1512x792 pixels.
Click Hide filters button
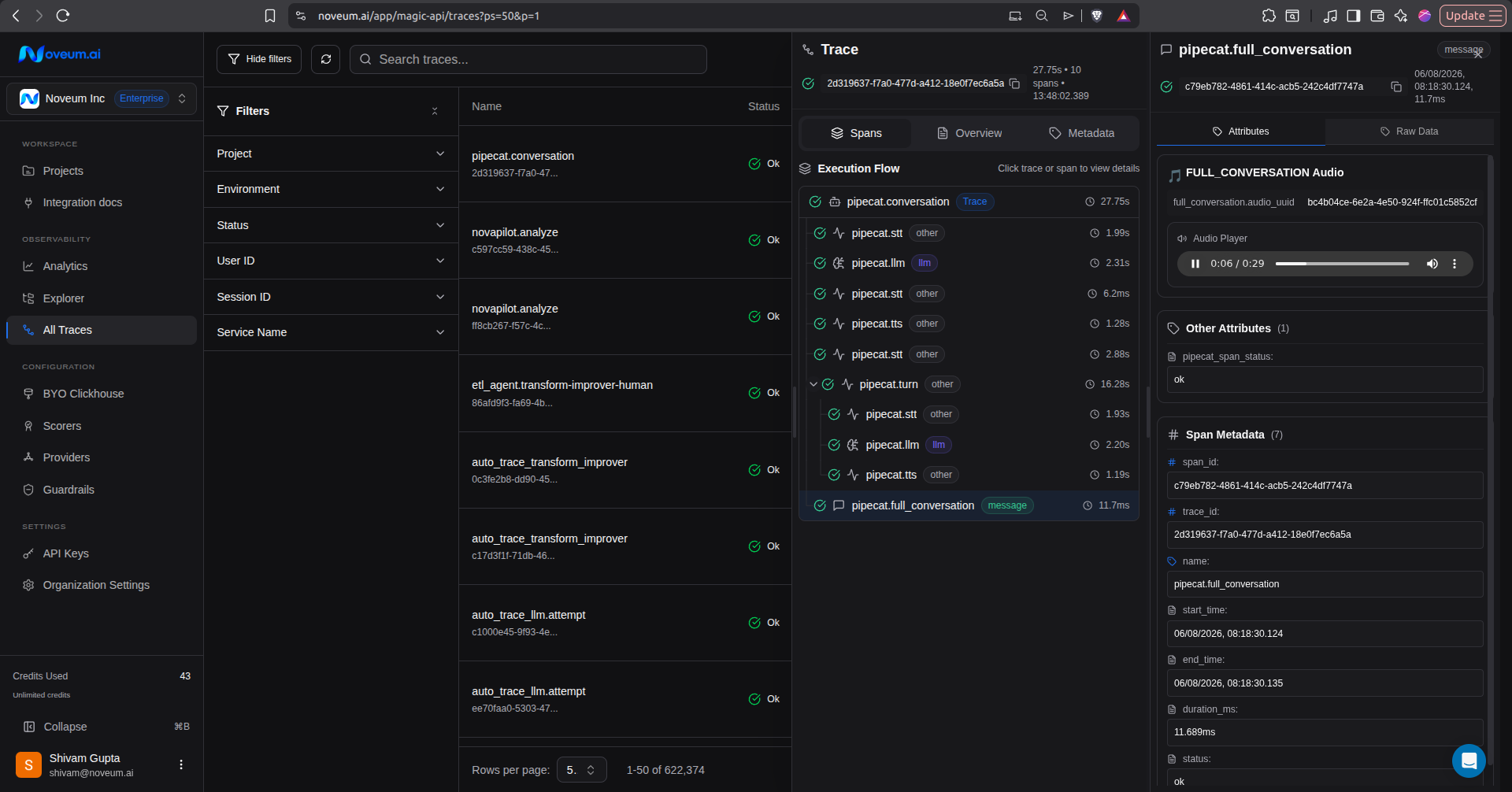(259, 59)
